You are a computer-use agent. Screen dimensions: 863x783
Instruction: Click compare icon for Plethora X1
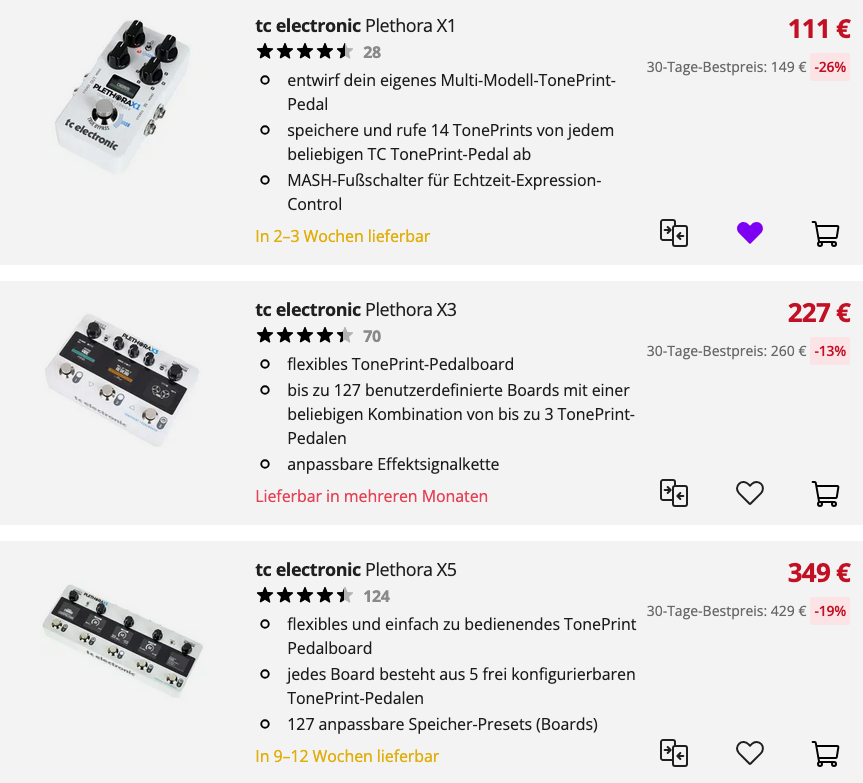pyautogui.click(x=674, y=233)
